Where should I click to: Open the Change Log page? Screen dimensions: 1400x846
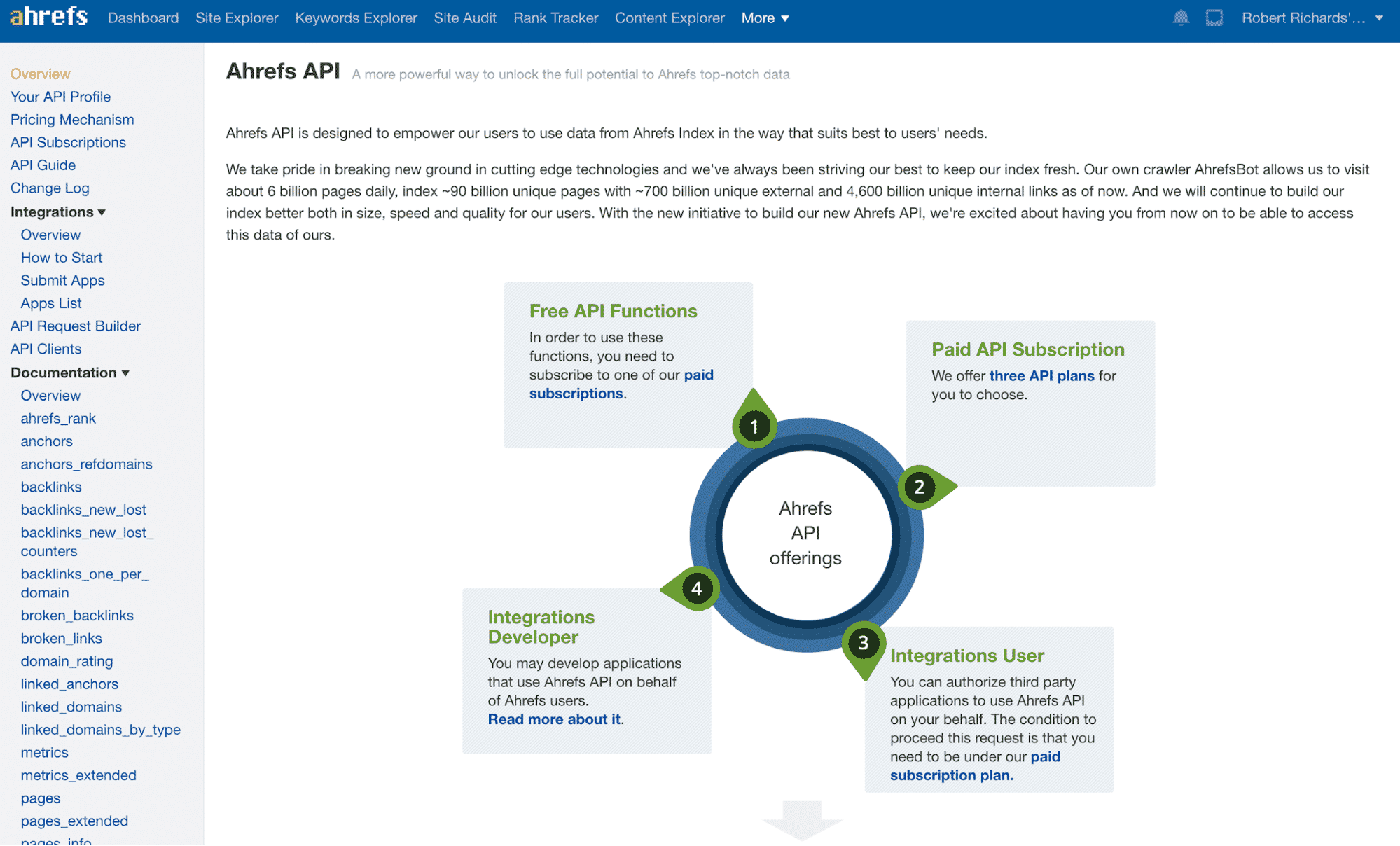click(50, 188)
